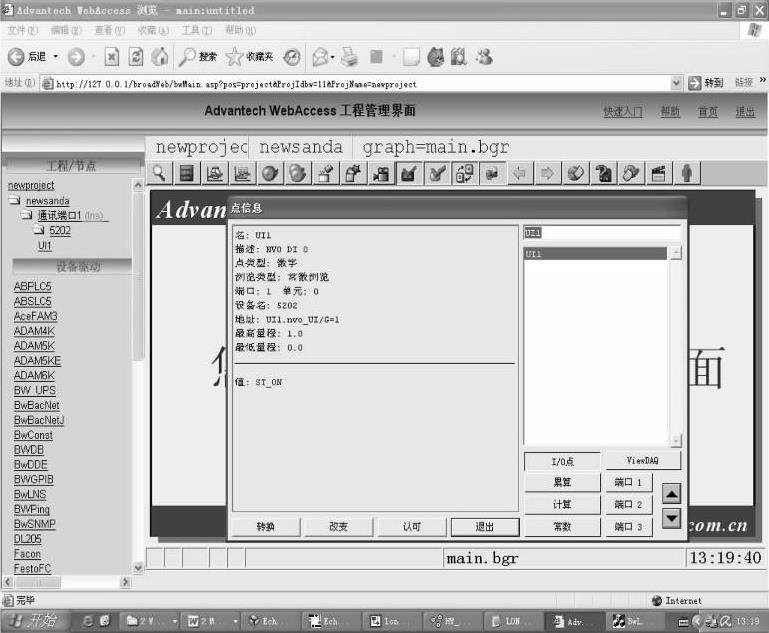Click the browser History clock icon

point(292,57)
